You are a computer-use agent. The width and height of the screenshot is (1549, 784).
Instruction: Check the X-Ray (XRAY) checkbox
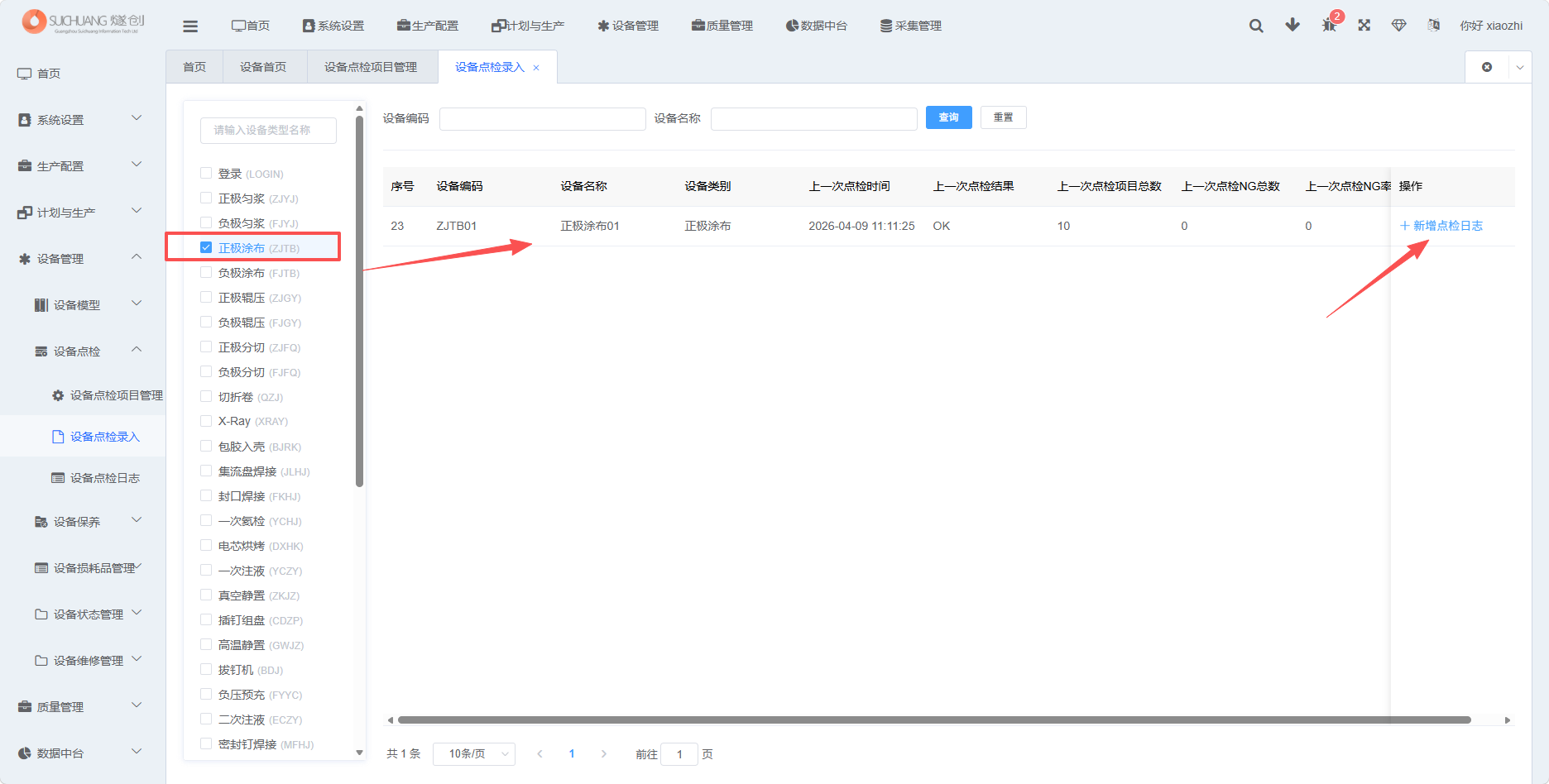(x=206, y=421)
